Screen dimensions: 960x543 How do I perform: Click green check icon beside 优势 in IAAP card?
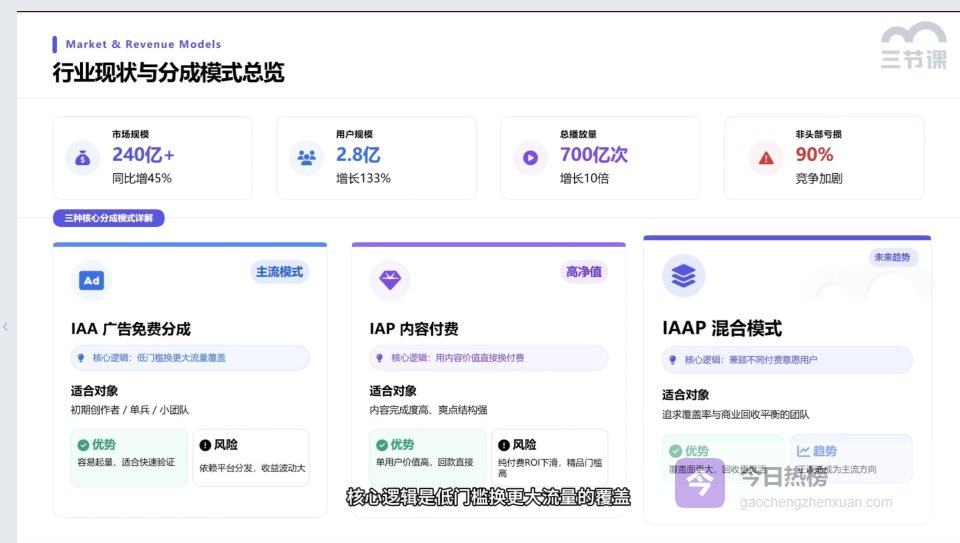(x=675, y=451)
